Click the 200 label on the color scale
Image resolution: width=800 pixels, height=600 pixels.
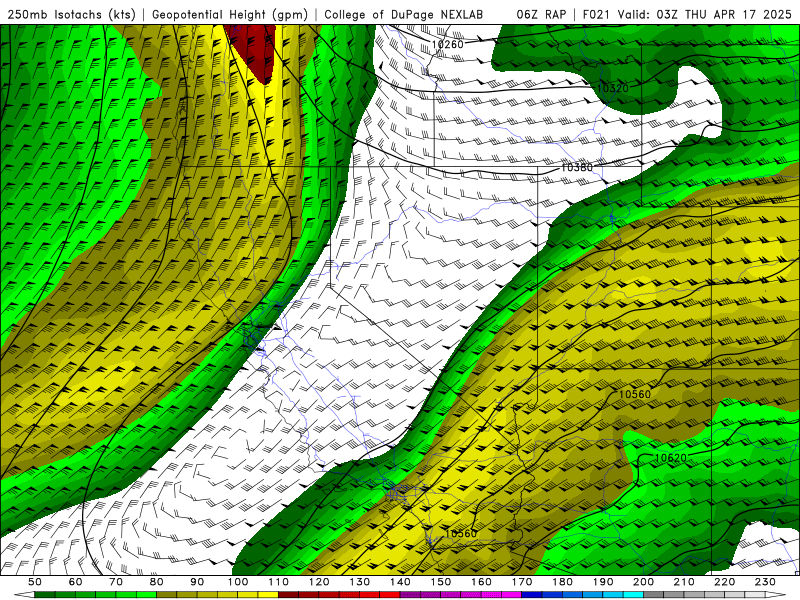click(644, 582)
